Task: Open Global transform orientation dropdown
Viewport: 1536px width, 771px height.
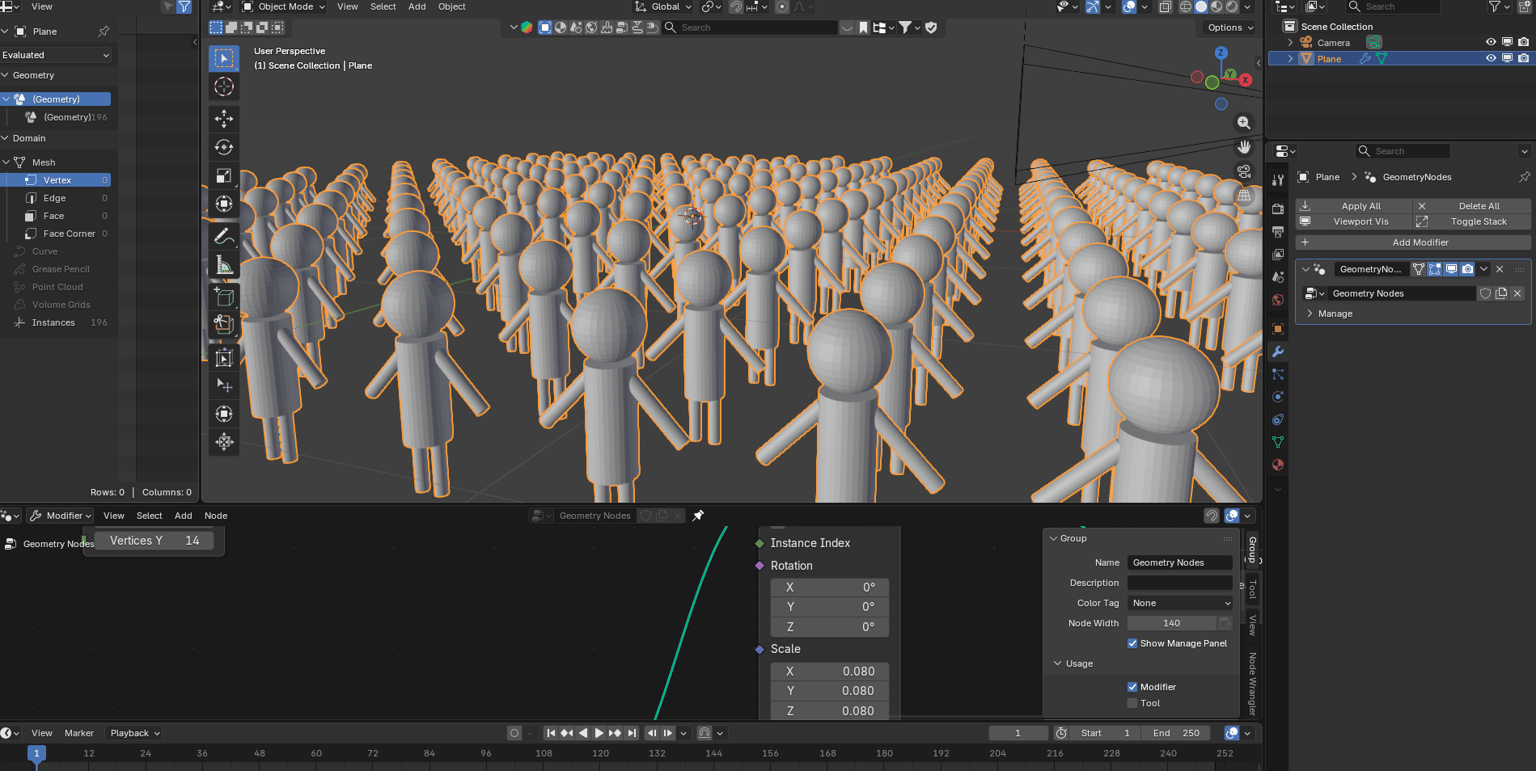Action: [664, 7]
